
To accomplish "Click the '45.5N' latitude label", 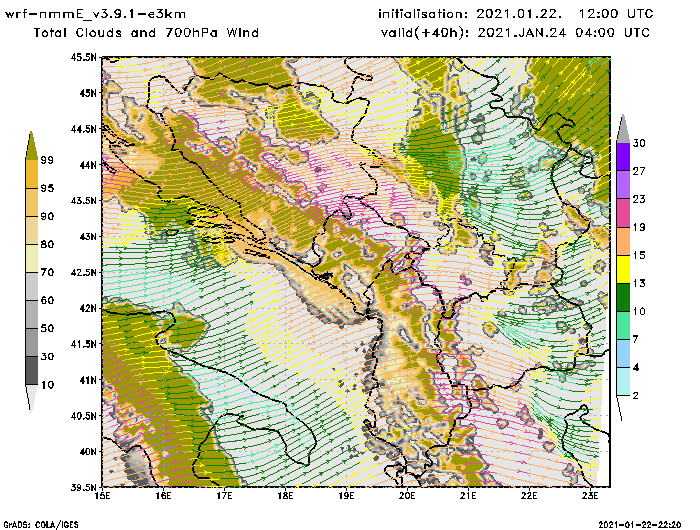I will pyautogui.click(x=83, y=57).
